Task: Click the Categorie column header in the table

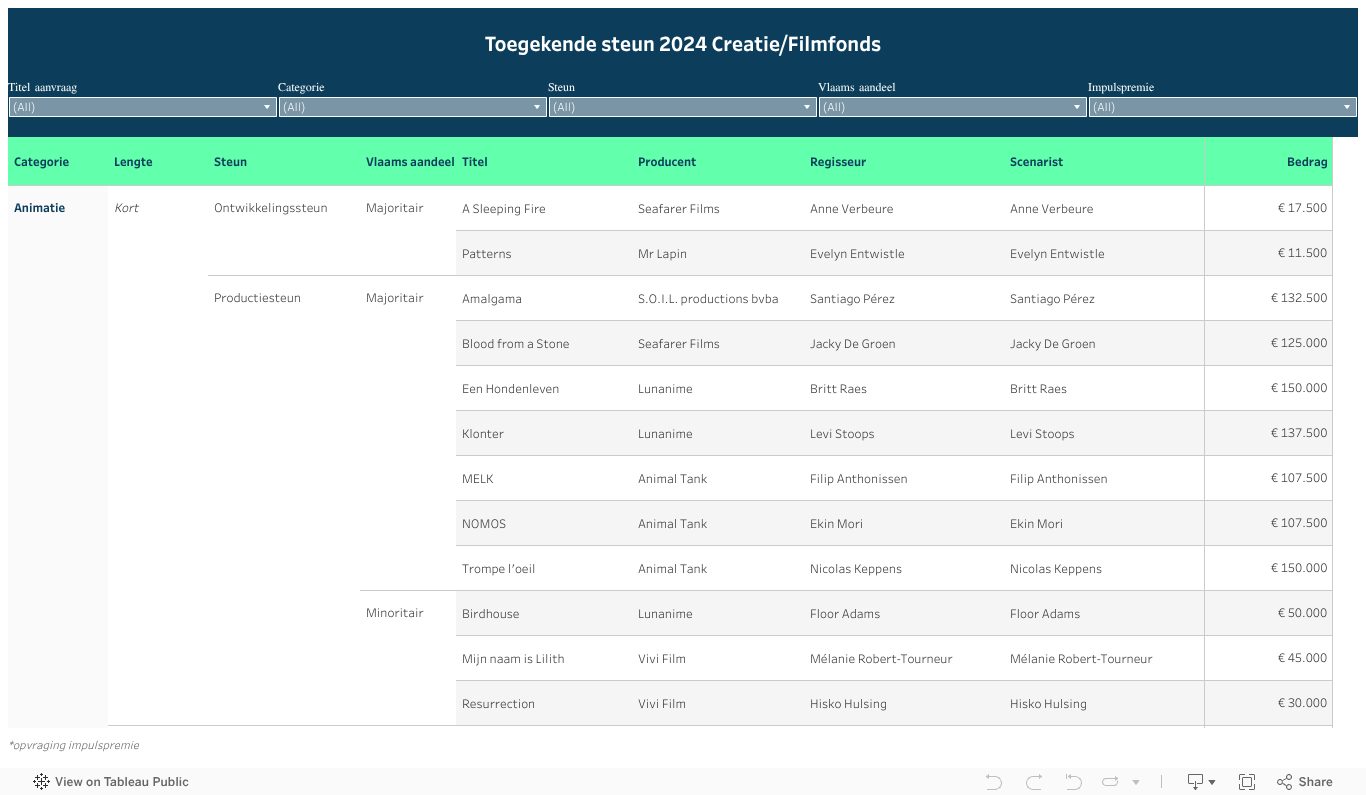Action: click(42, 162)
